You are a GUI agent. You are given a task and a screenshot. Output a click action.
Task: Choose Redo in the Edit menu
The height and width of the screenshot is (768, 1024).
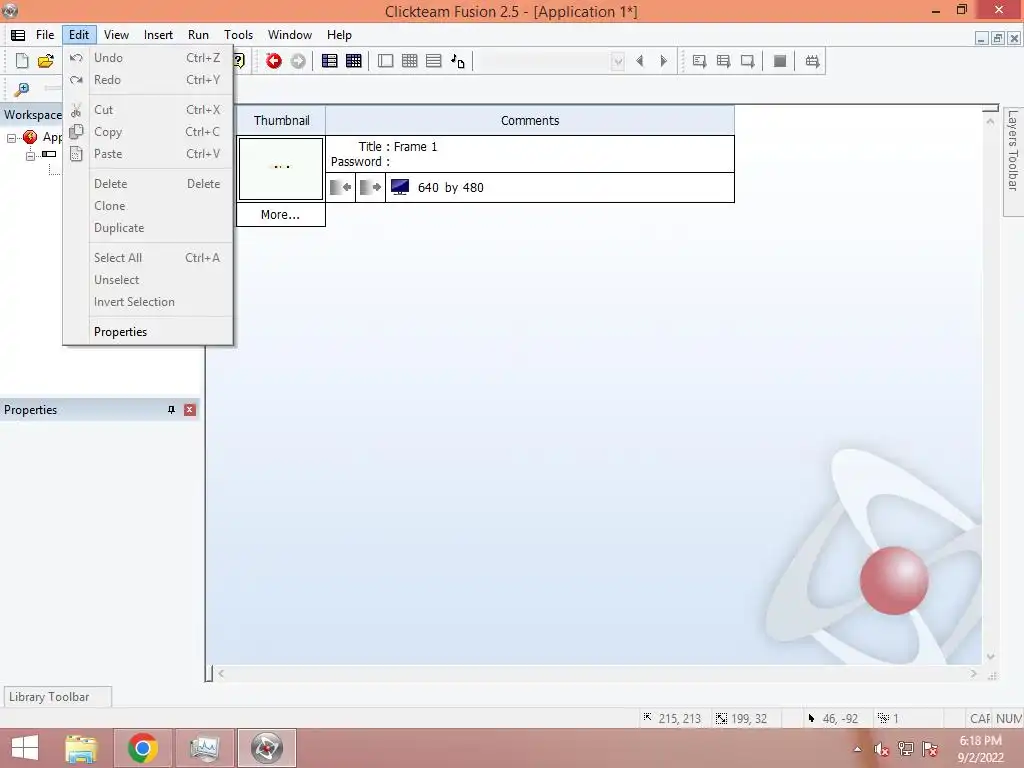(148, 80)
